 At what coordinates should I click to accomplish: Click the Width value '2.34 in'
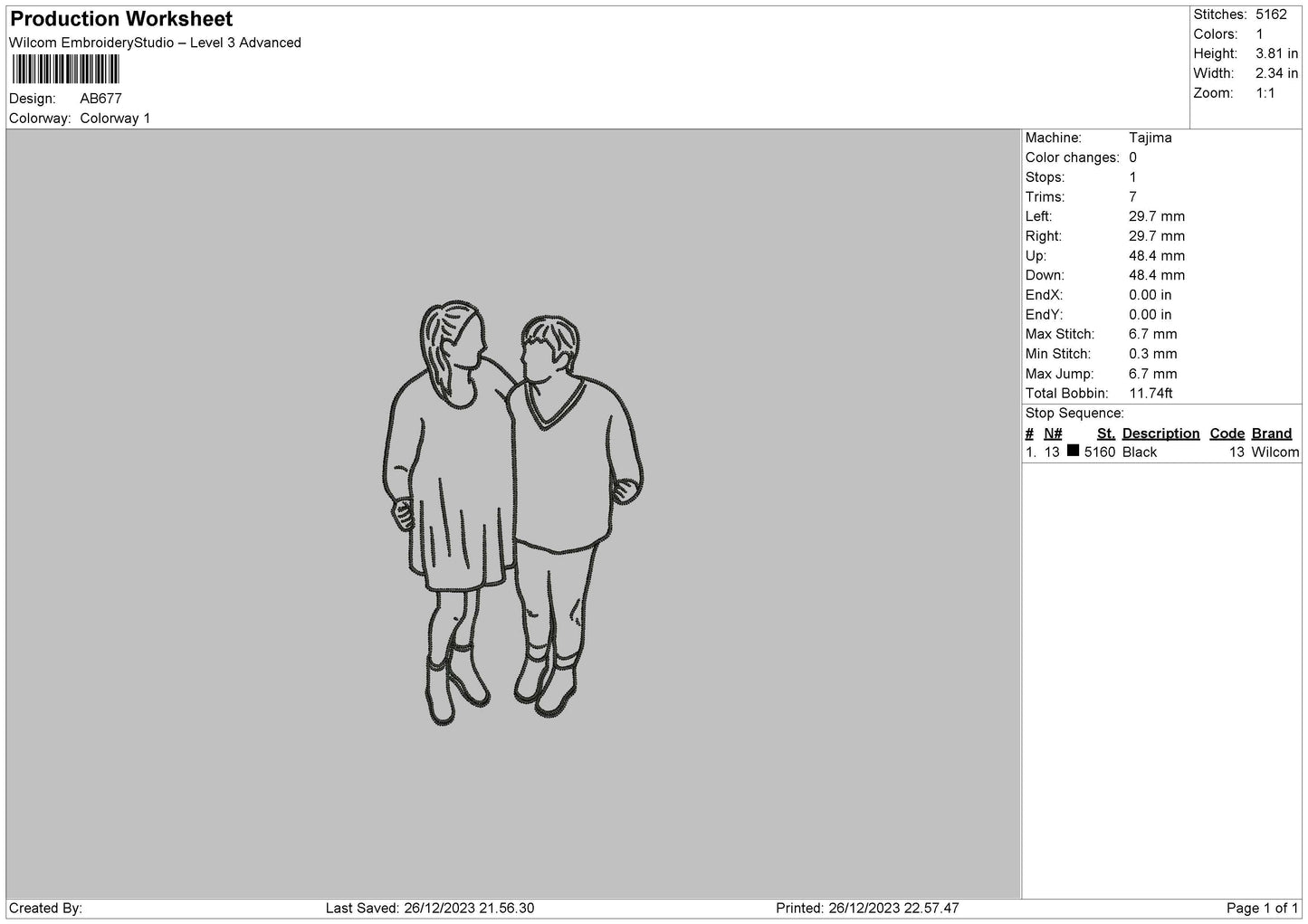point(1276,73)
